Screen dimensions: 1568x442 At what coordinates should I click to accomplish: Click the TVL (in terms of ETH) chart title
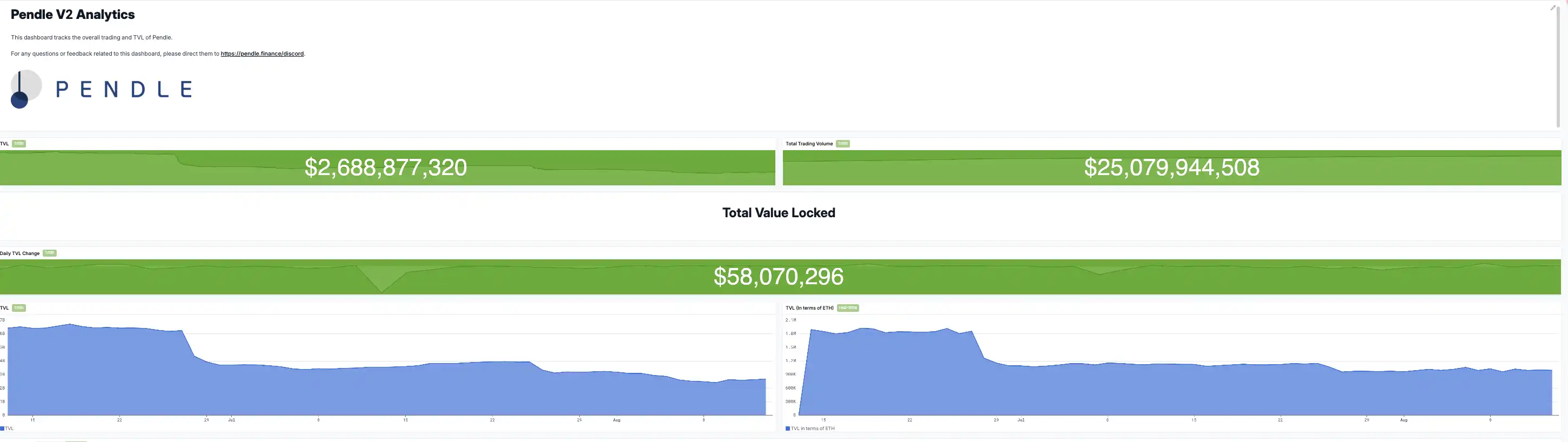click(x=809, y=308)
